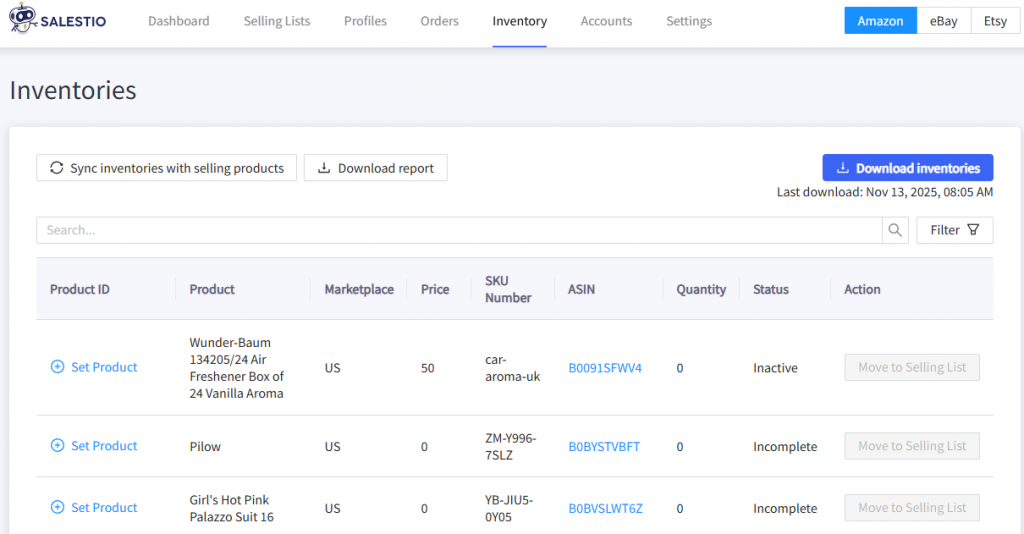The height and width of the screenshot is (534, 1024).
Task: Click plus icon for Wunder-Baum row
Action: pyautogui.click(x=57, y=367)
